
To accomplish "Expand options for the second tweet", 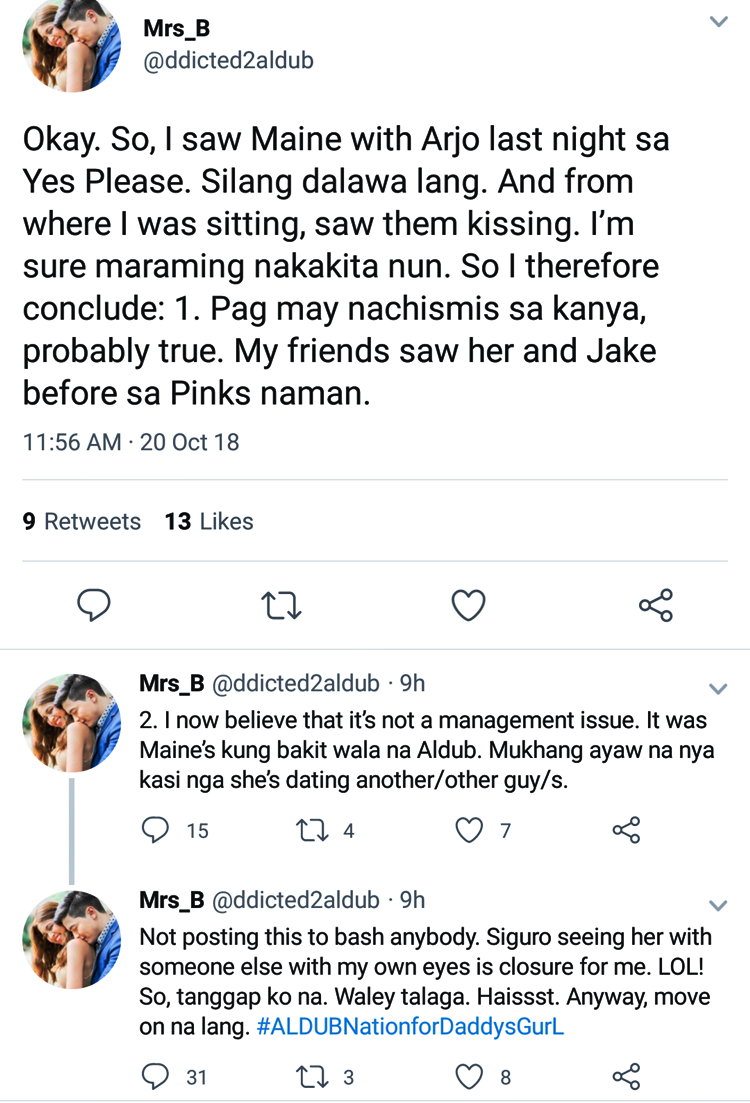I will pyautogui.click(x=718, y=689).
